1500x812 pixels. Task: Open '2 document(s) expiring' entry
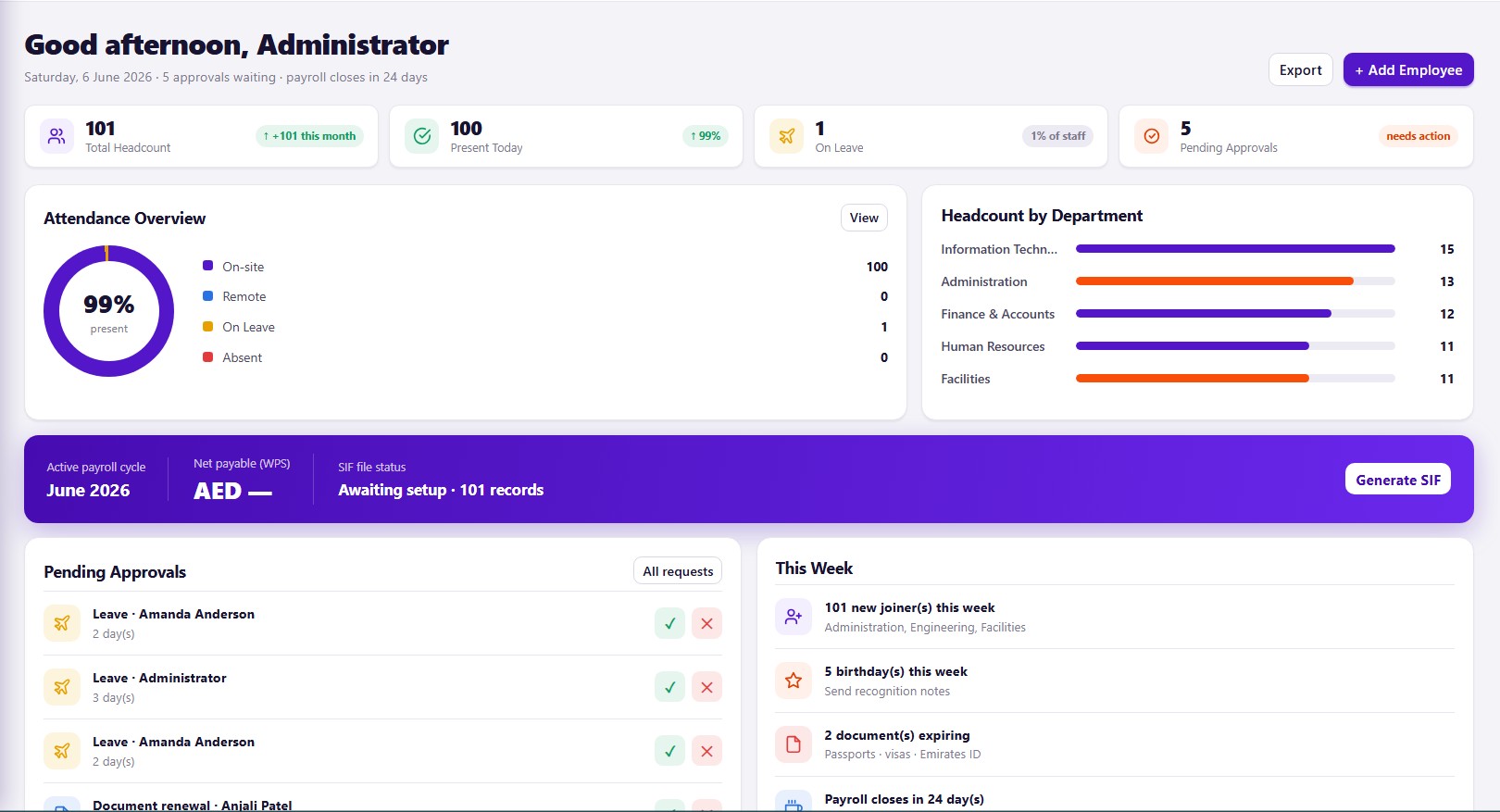(x=1115, y=744)
